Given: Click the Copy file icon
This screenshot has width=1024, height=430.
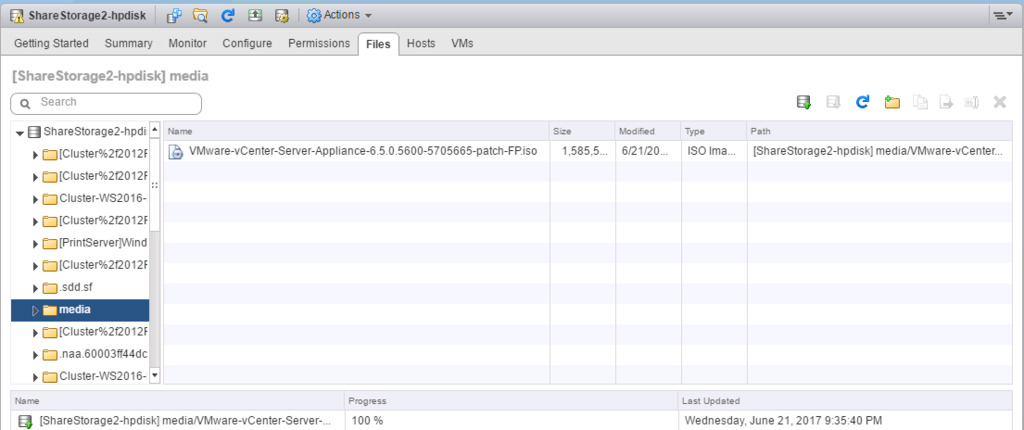Looking at the screenshot, I should click(920, 102).
